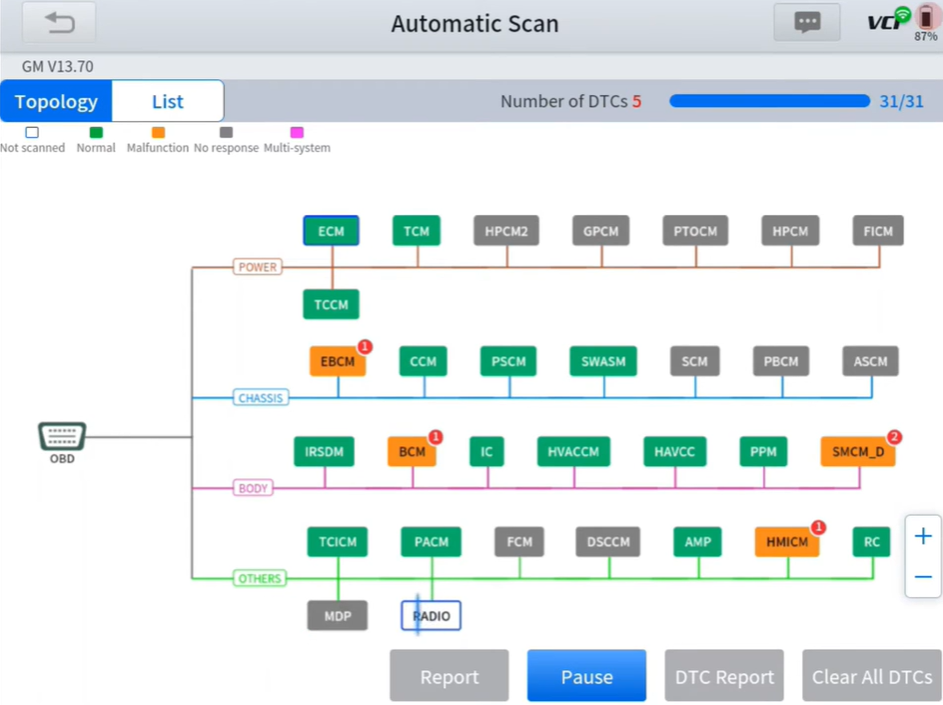Click the BODY bus label
This screenshot has height=705, width=943.
(253, 488)
